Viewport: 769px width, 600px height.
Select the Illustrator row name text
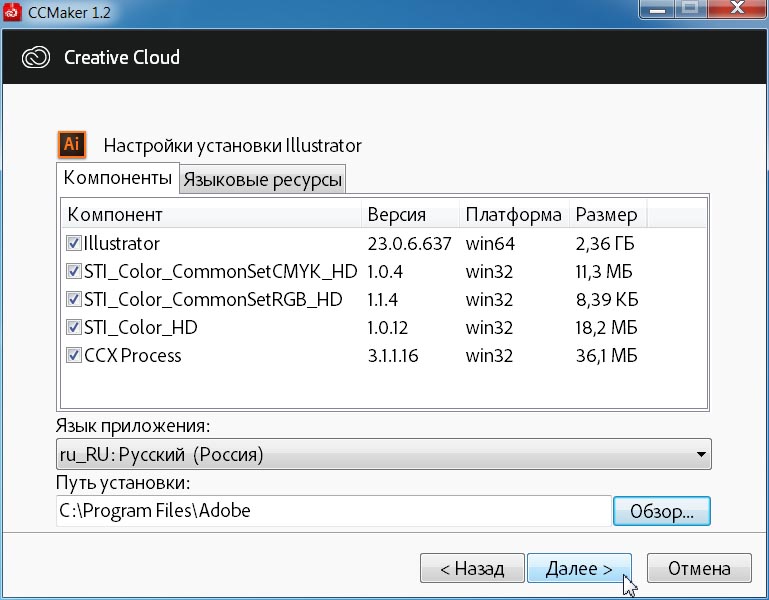tap(122, 243)
